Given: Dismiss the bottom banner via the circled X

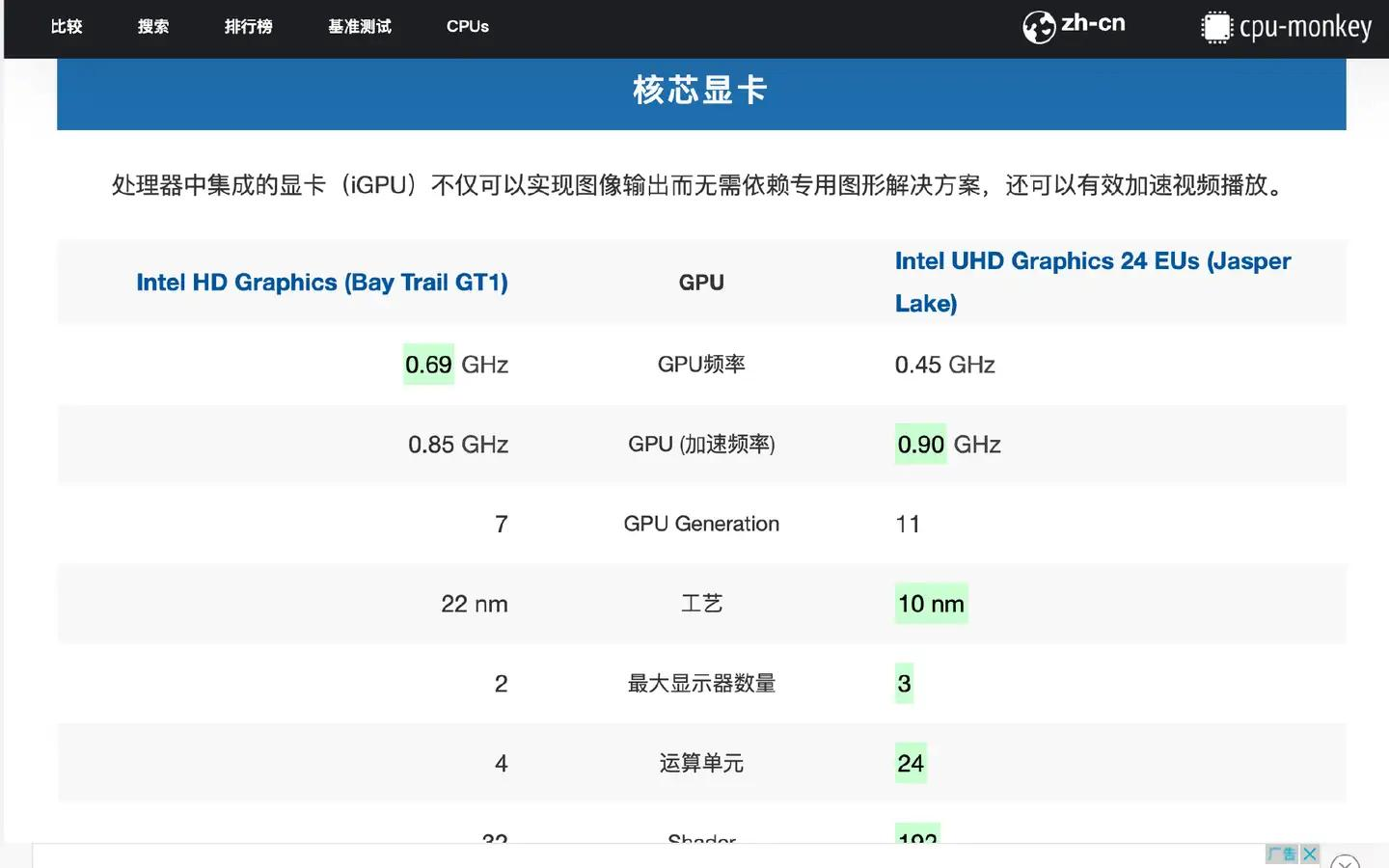Looking at the screenshot, I should pos(1344,861).
